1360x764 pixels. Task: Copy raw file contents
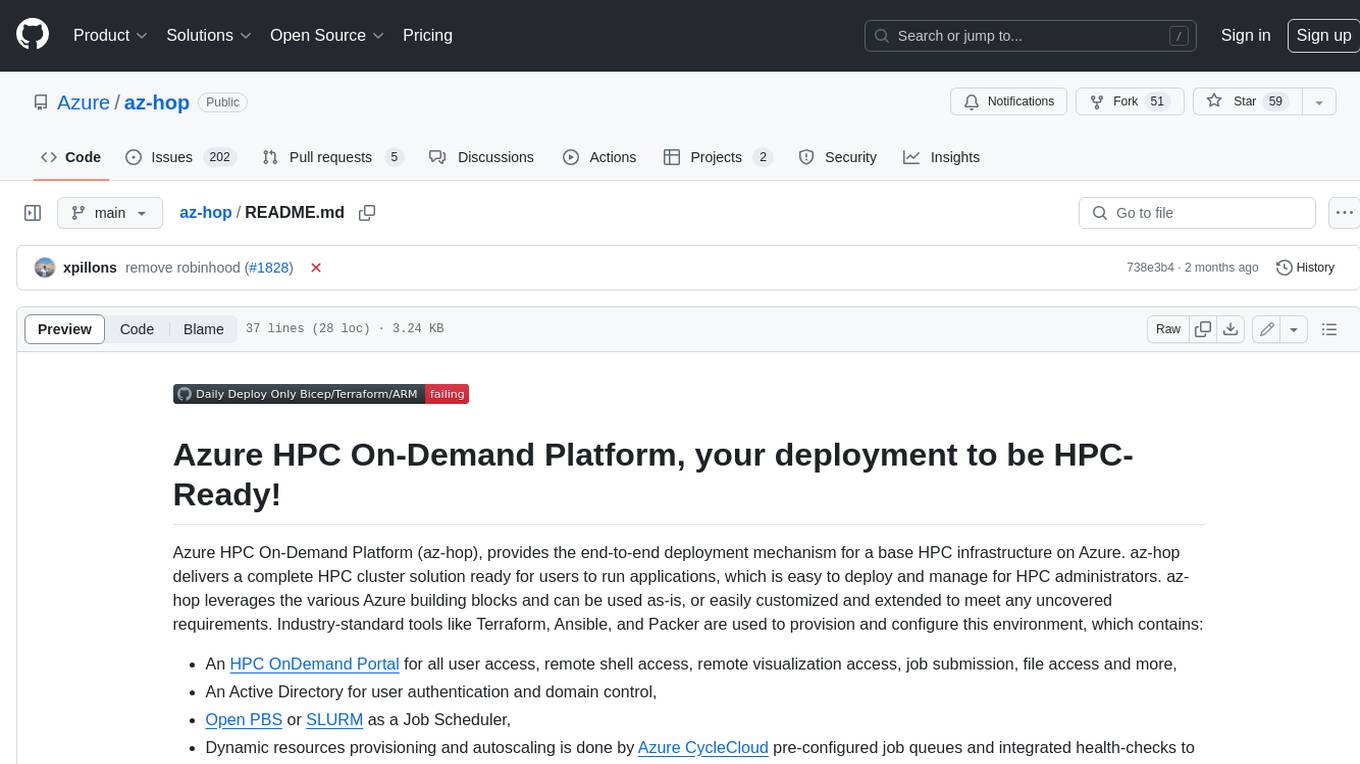tap(1203, 329)
